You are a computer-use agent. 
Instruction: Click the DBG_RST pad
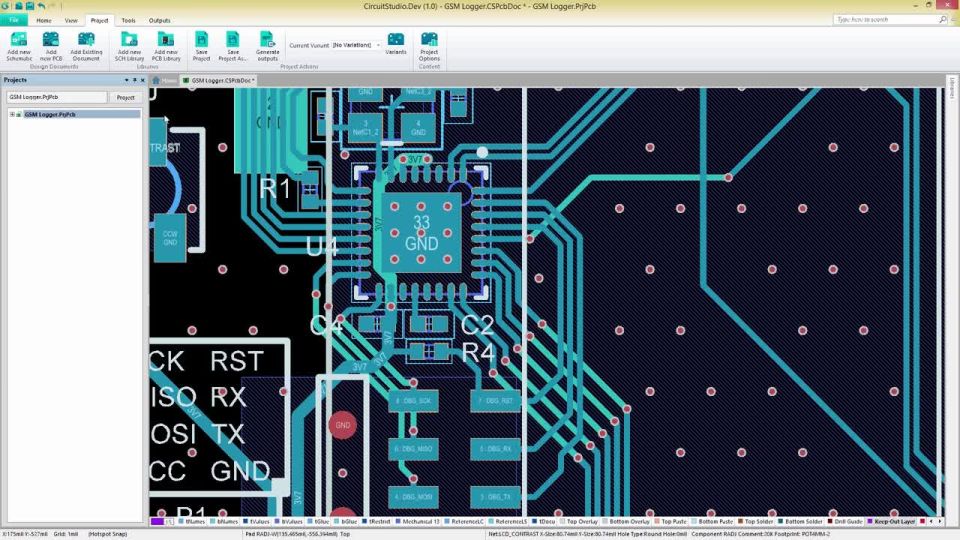click(495, 400)
